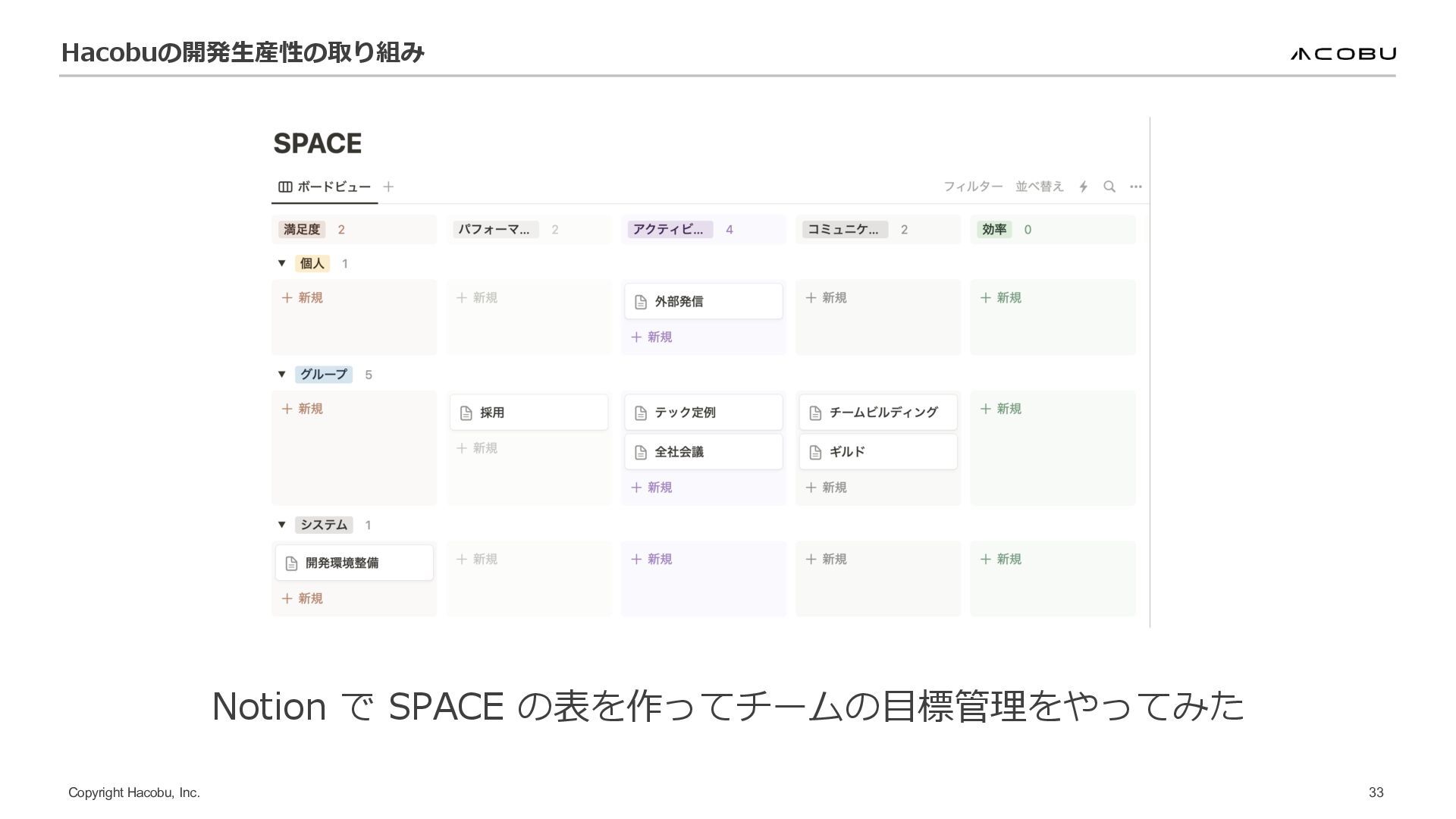The image size is (1456, 819).
Task: Click the page icon on テック定例 card
Action: click(x=641, y=413)
